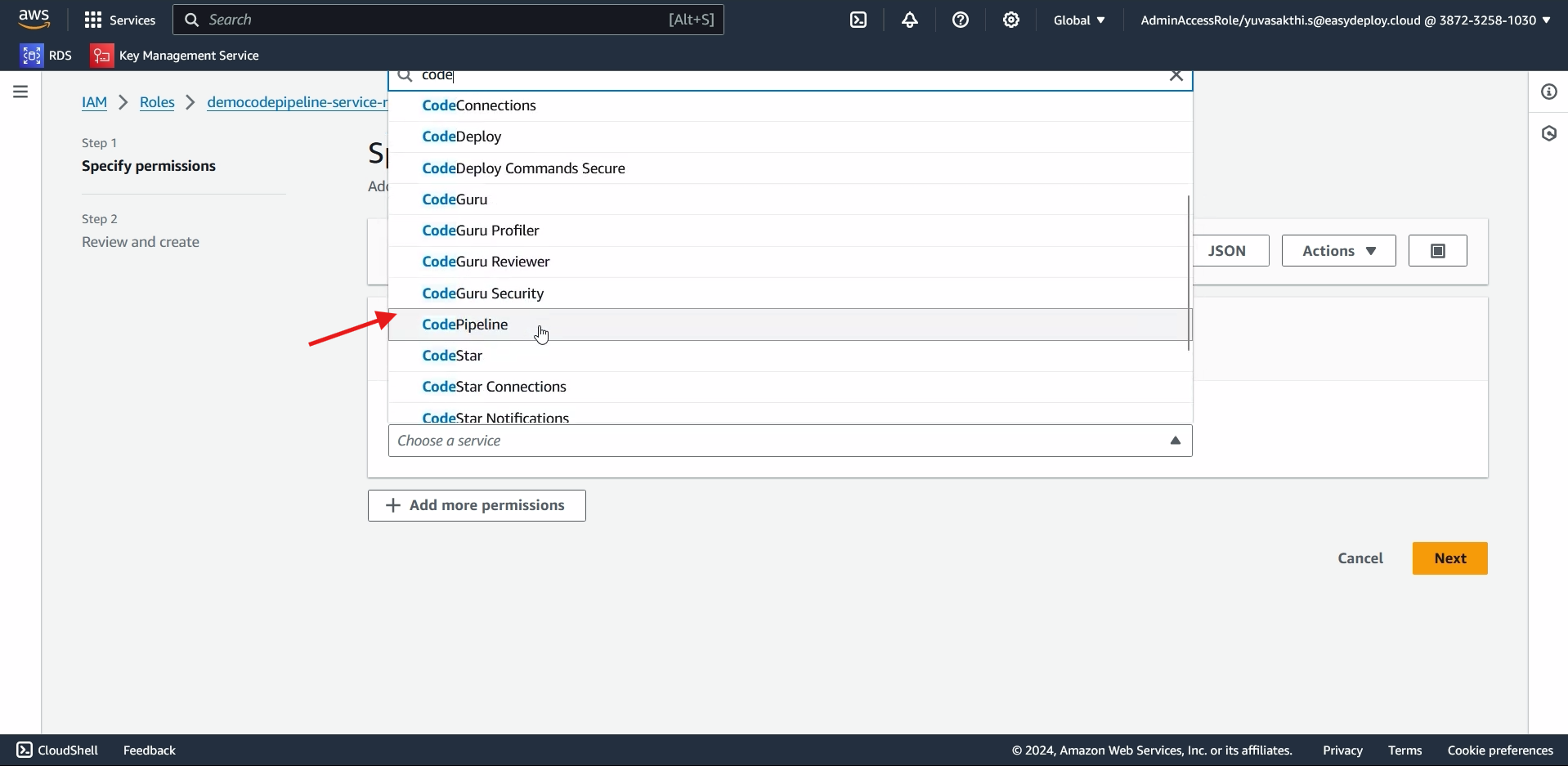The image size is (1568, 766).
Task: Select CodeStar service option
Action: click(x=788, y=356)
